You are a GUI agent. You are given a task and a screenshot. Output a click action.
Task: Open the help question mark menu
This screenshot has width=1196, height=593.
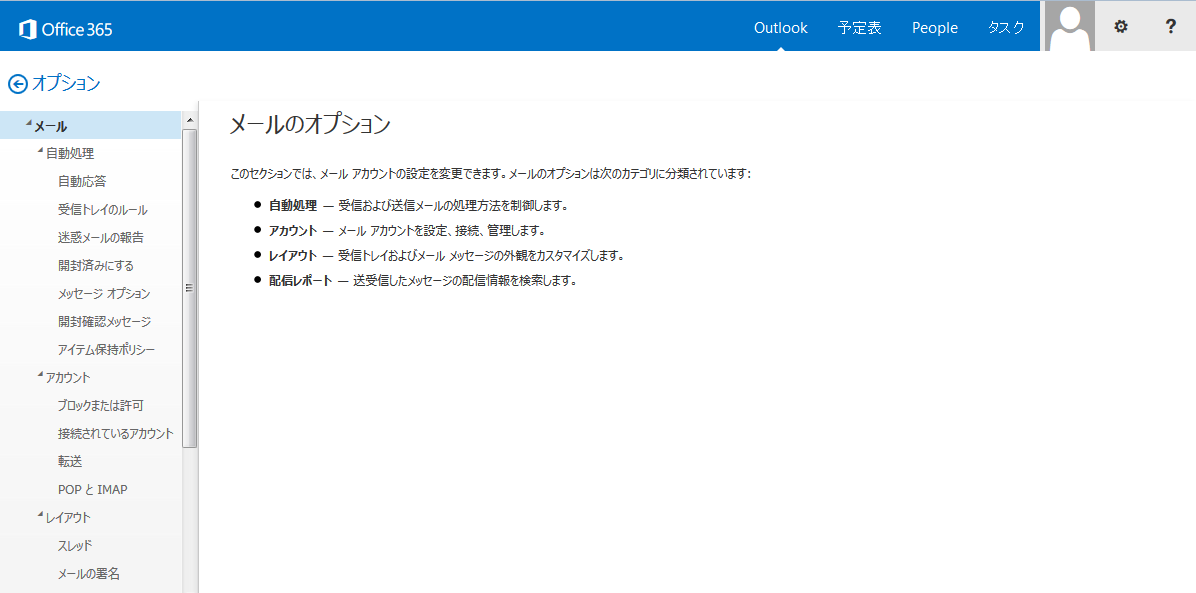tap(1171, 27)
